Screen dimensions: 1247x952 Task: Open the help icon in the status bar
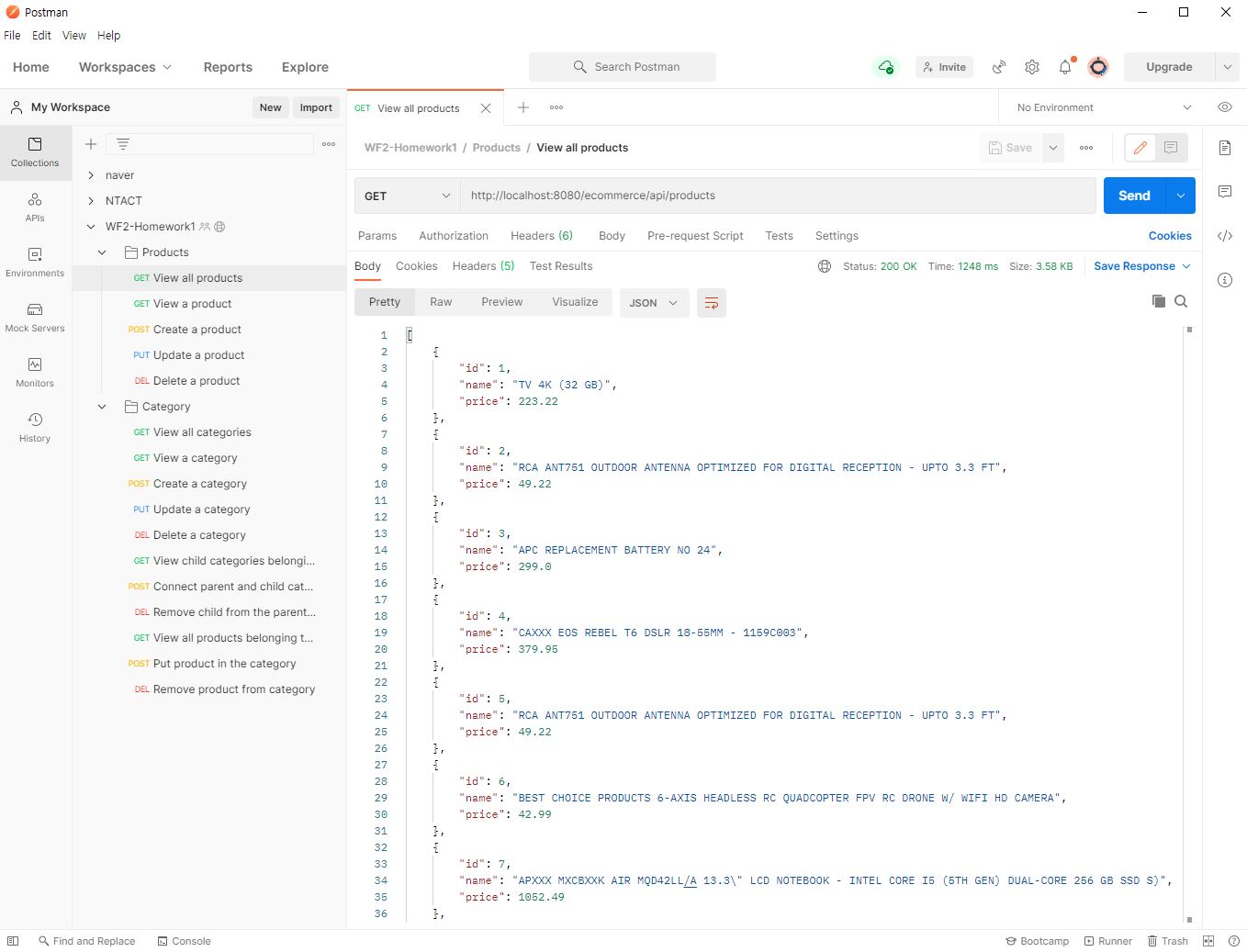[1234, 941]
